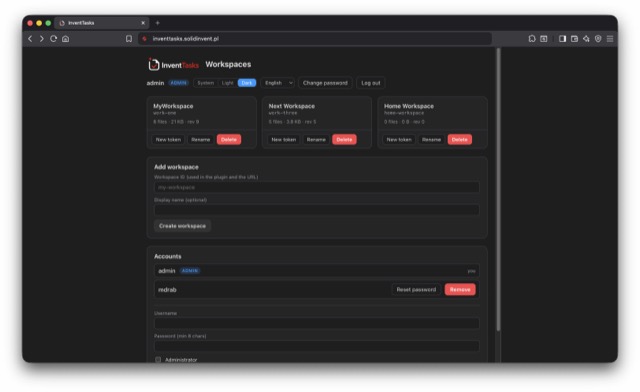Create new token for Next Workspace

(283, 140)
